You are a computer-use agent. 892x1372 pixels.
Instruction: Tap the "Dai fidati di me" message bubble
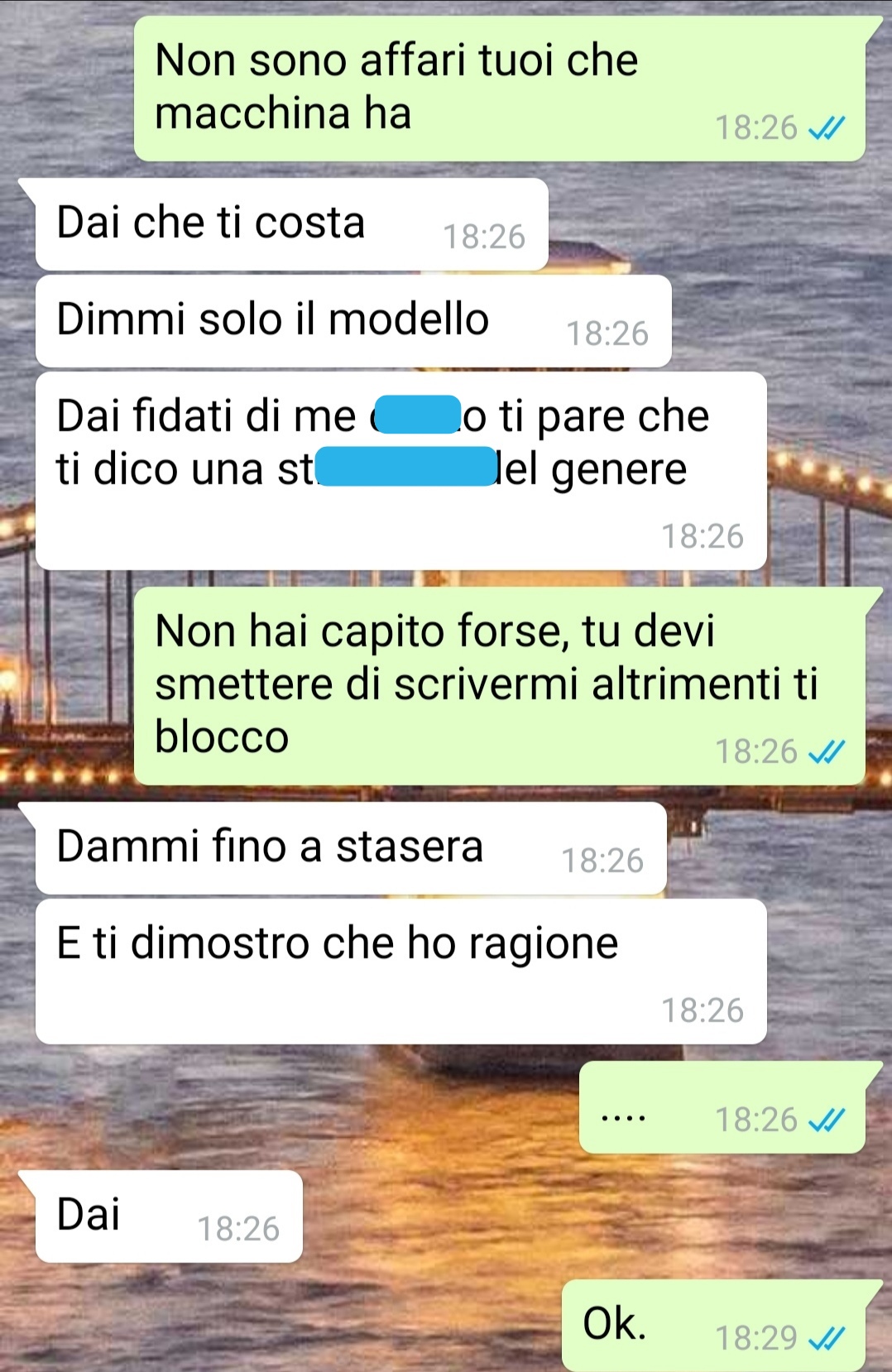point(401,471)
